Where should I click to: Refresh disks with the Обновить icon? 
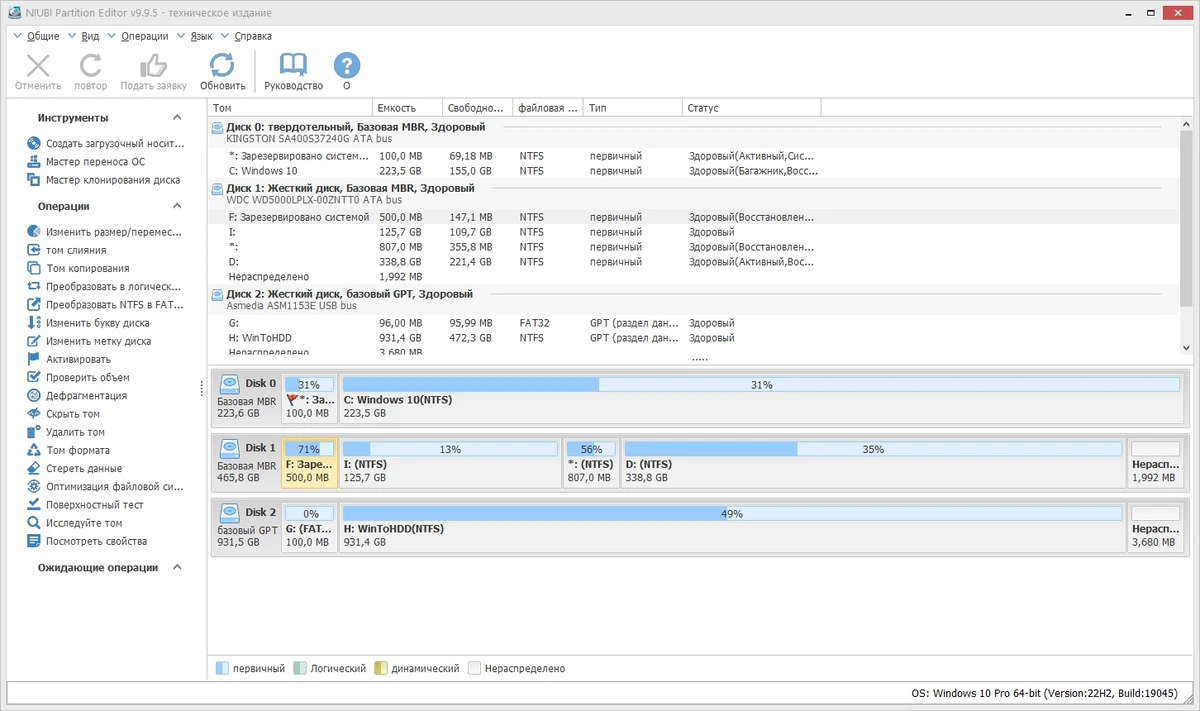[222, 66]
